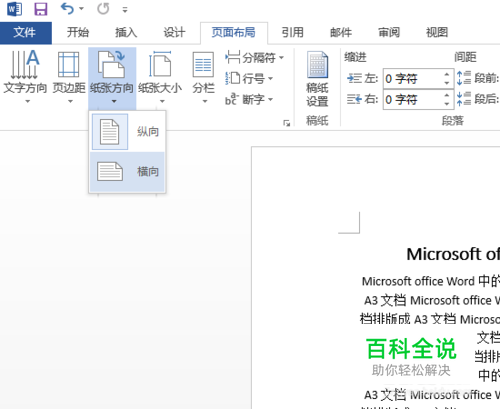Switch to the 邮件 tab

coord(341,32)
